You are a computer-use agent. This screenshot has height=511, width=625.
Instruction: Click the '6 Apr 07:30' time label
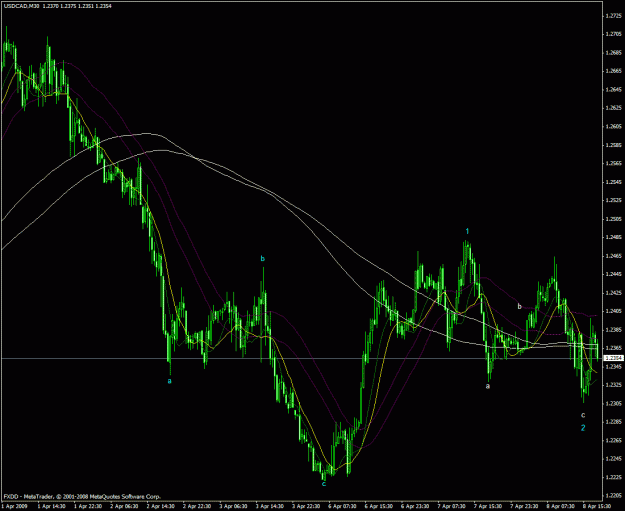[340, 507]
